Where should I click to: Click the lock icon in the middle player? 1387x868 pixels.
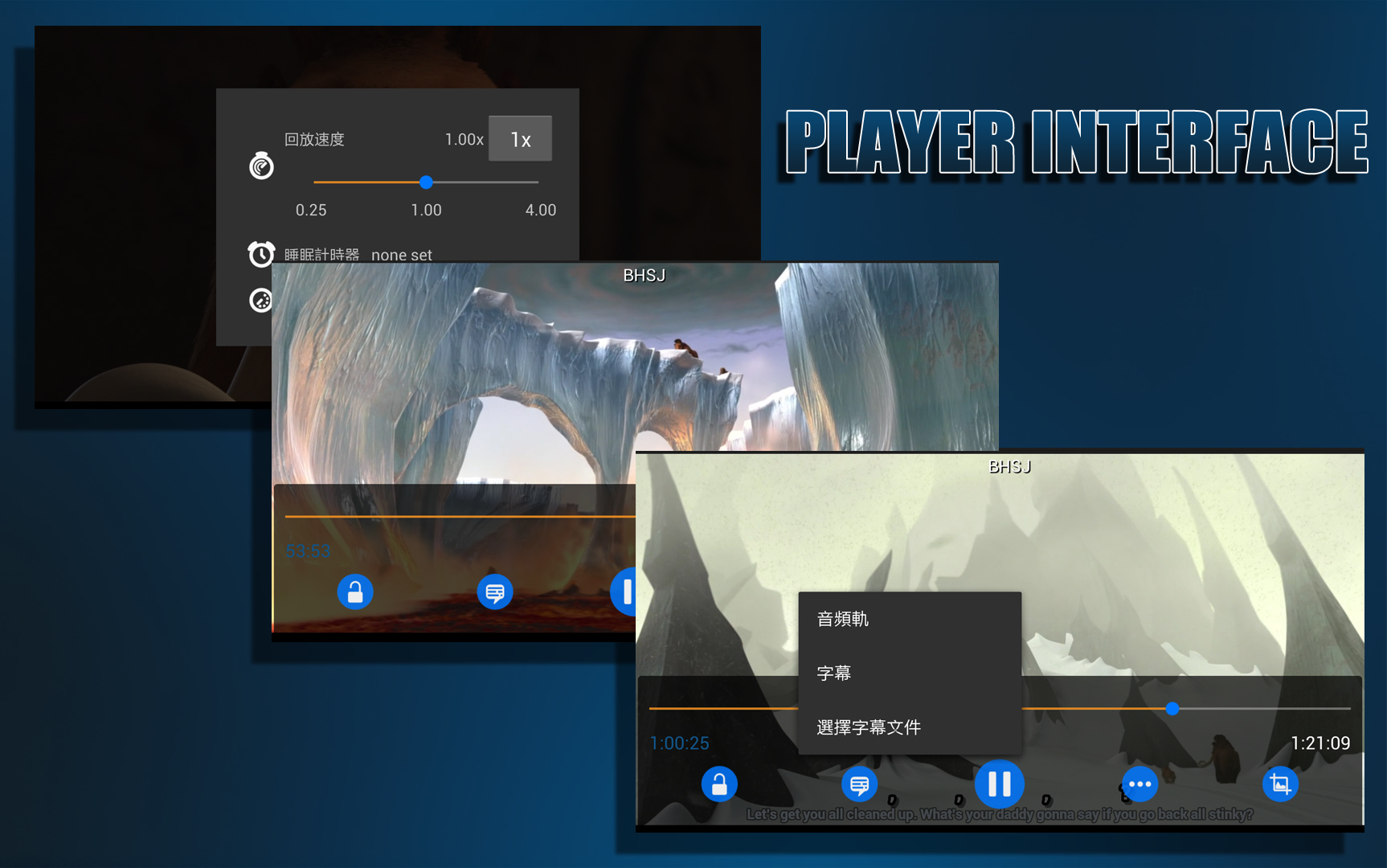tap(355, 592)
